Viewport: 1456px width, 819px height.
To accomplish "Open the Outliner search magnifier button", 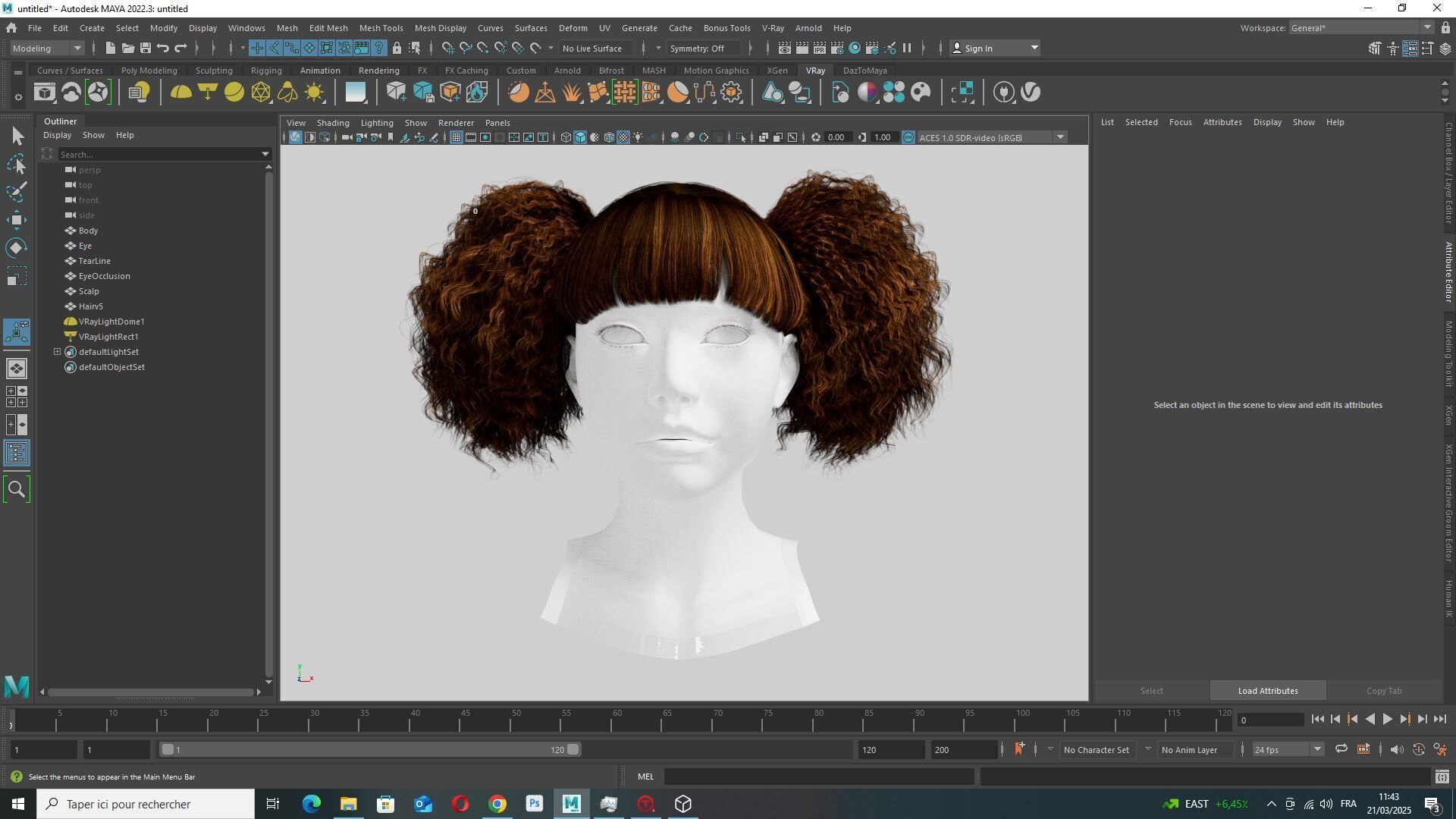I will click(x=17, y=489).
